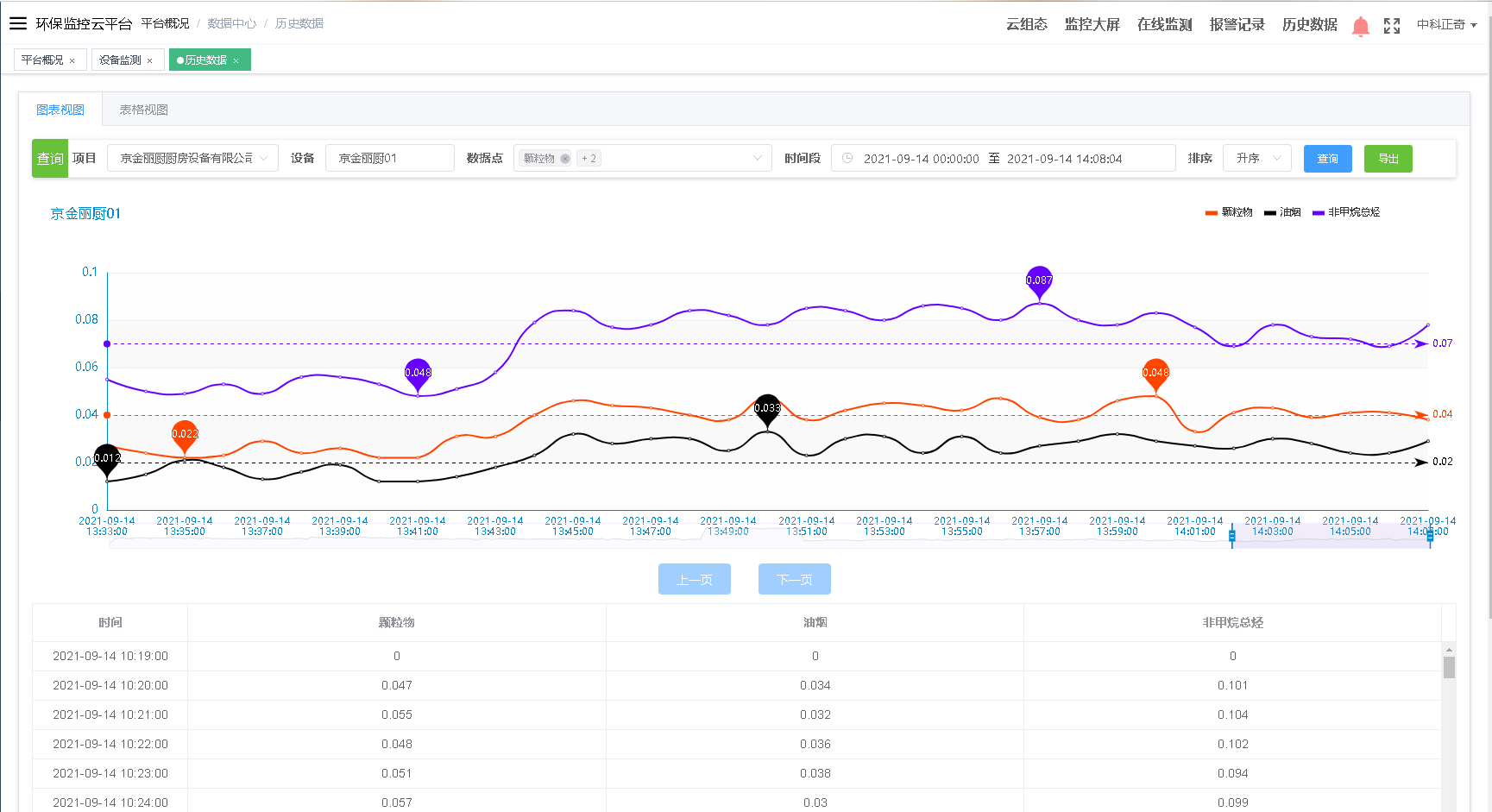Close the 设备监测 page tab
The image size is (1492, 812).
(150, 60)
